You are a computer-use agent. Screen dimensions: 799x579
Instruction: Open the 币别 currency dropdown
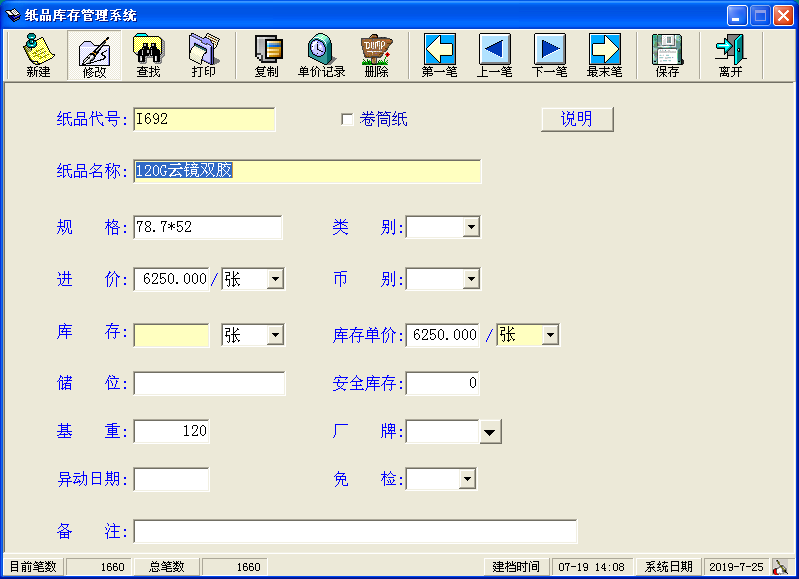[x=471, y=279]
